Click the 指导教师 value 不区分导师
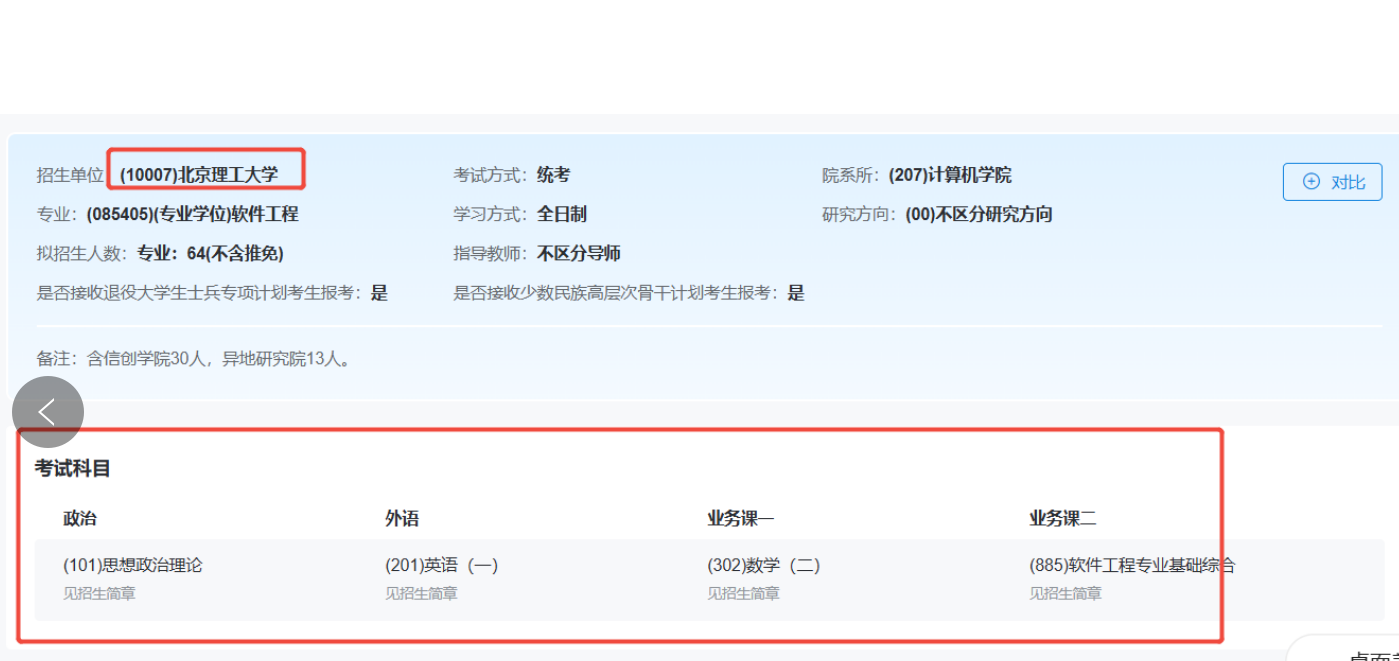 [x=579, y=253]
